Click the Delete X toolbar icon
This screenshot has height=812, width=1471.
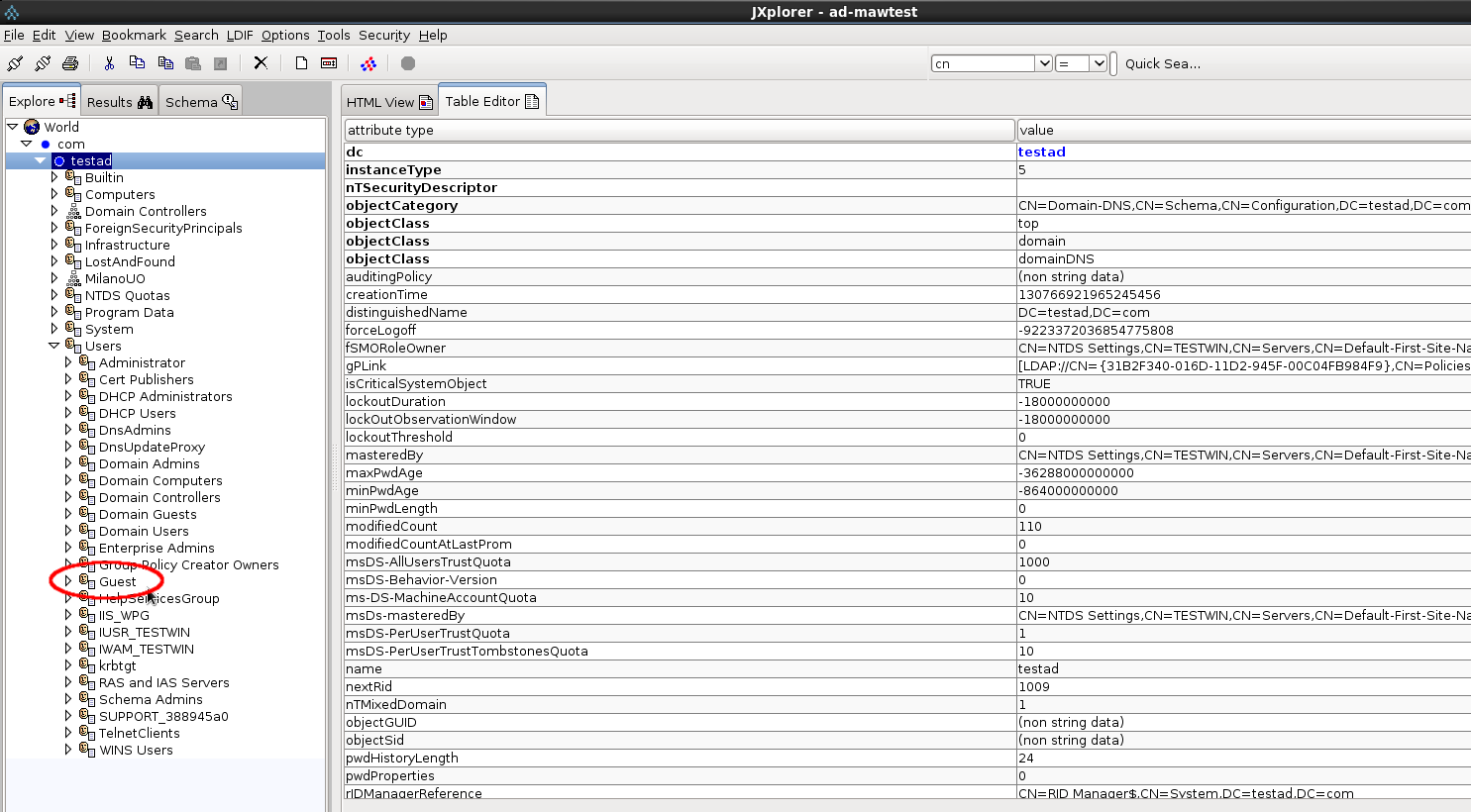261,63
